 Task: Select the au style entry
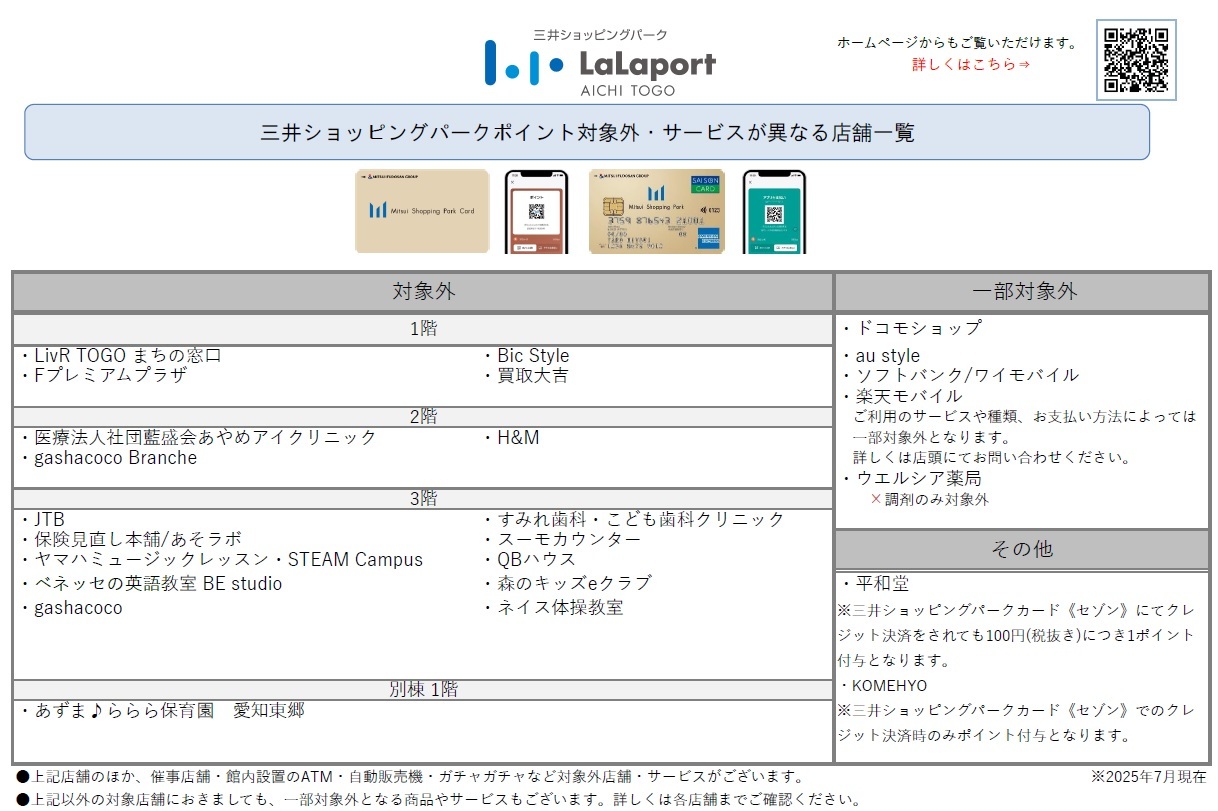[881, 356]
